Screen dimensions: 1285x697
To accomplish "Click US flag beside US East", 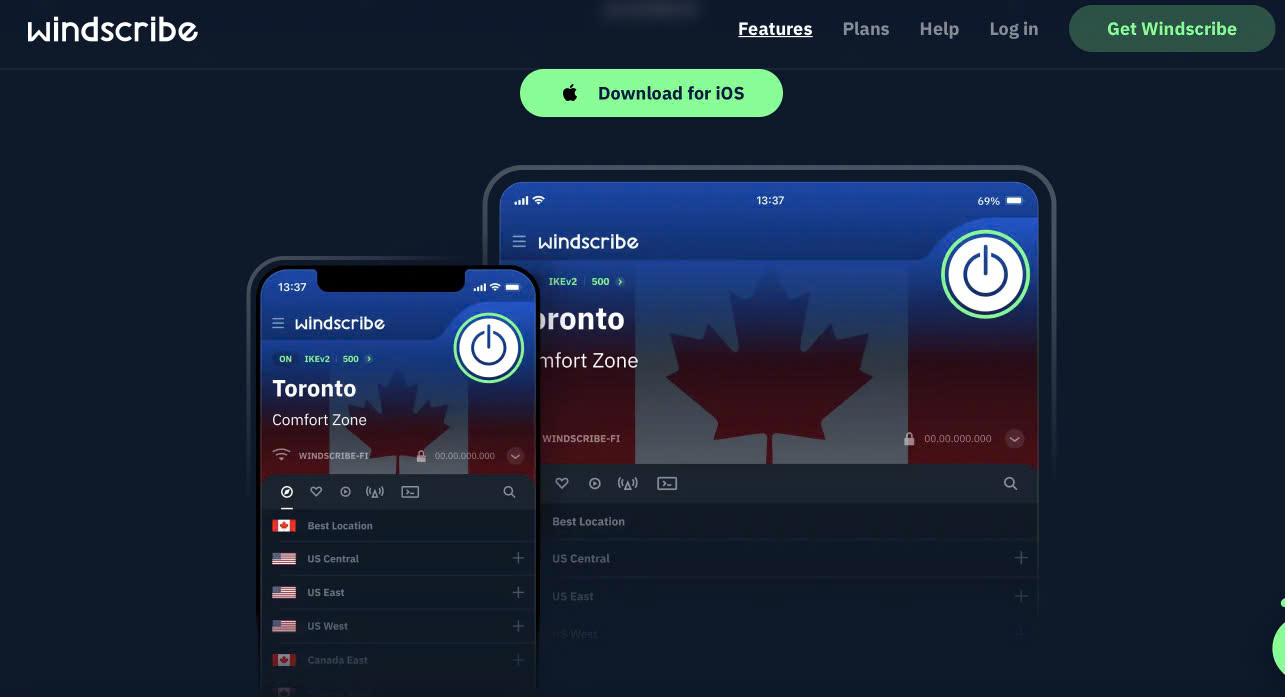I will tap(284, 592).
